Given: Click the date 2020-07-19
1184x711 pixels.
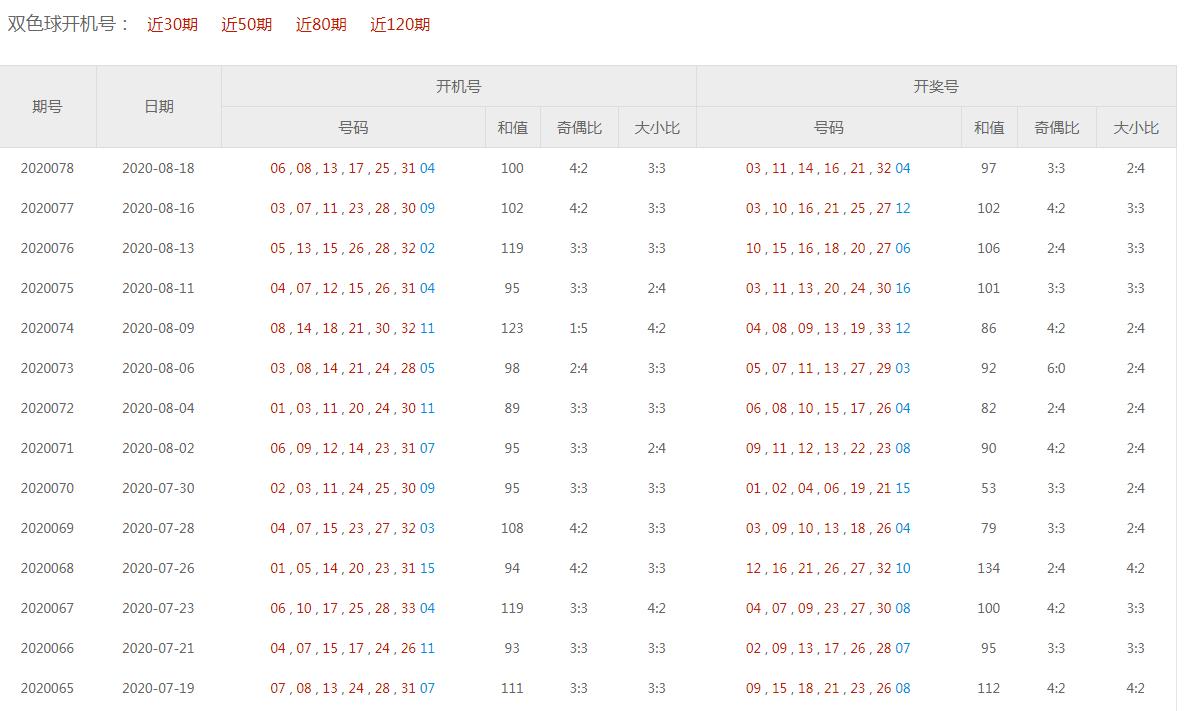Looking at the screenshot, I should [x=159, y=688].
